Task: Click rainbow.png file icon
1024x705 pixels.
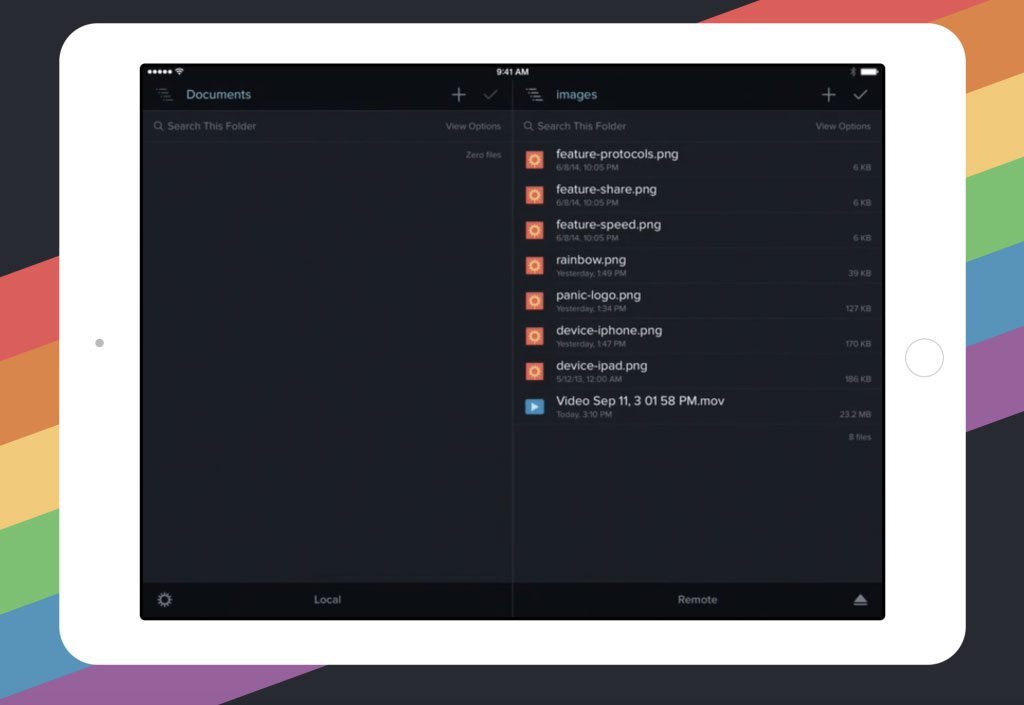Action: 534,266
